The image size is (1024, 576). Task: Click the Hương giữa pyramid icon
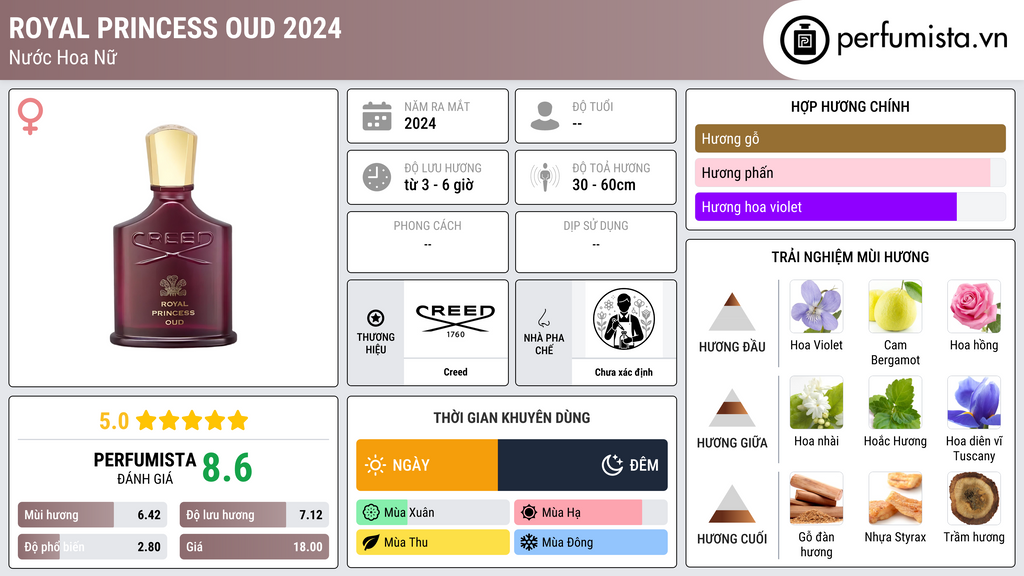[x=732, y=408]
